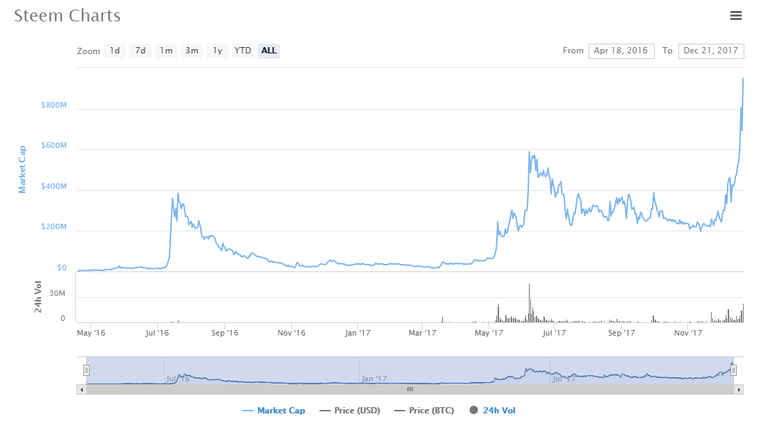Click the Mar '17 date label
The height and width of the screenshot is (423, 768).
click(x=422, y=333)
